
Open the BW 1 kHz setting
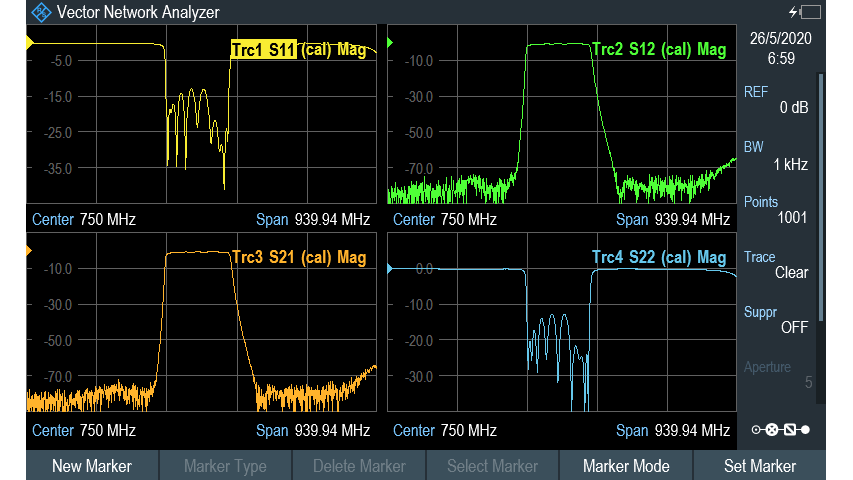[778, 156]
